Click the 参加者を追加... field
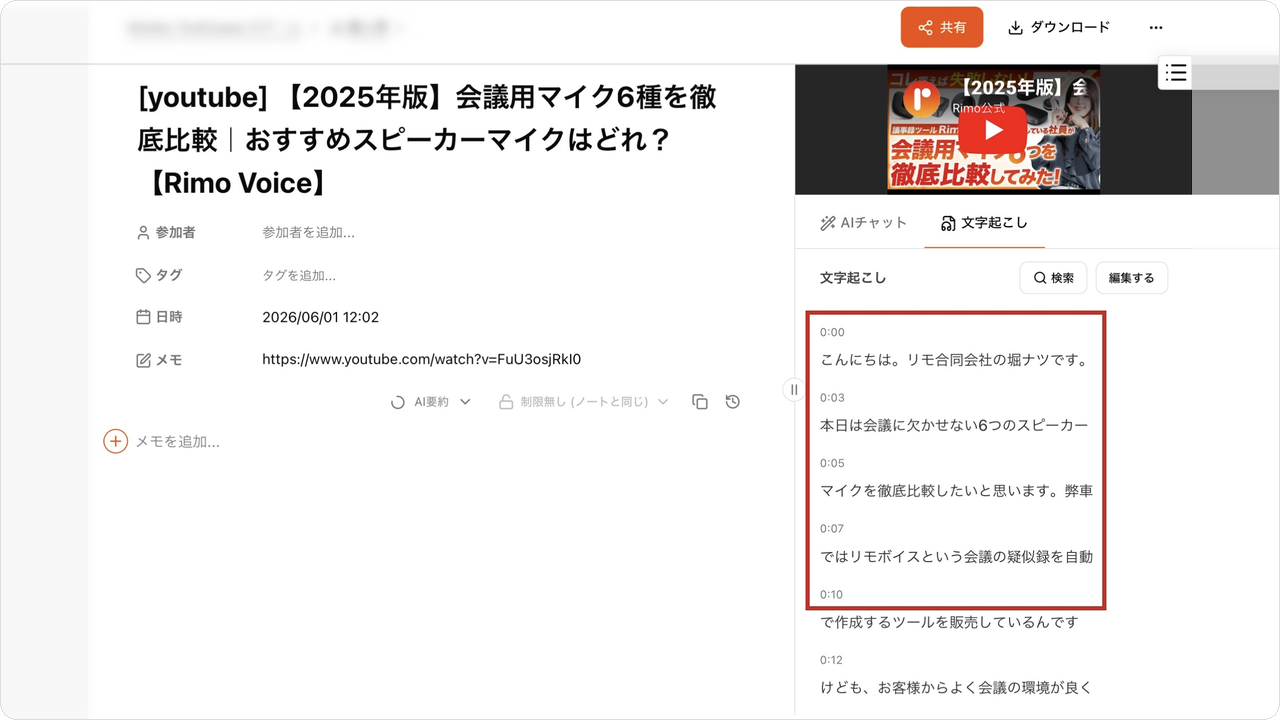The height and width of the screenshot is (720, 1280). coord(308,232)
